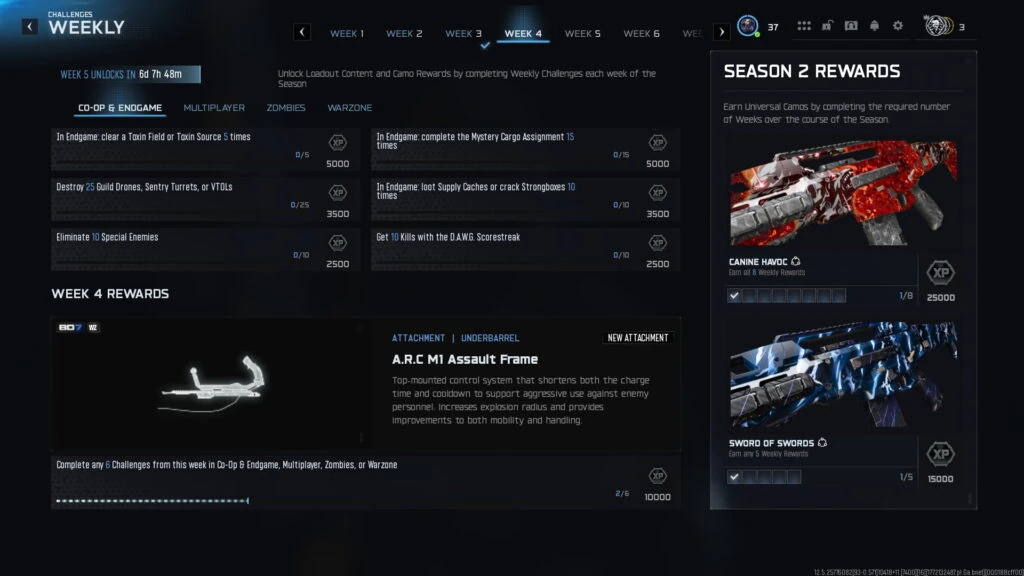Click the weekly 2/6 challenge progress bar
1024x576 pixels.
[153, 501]
